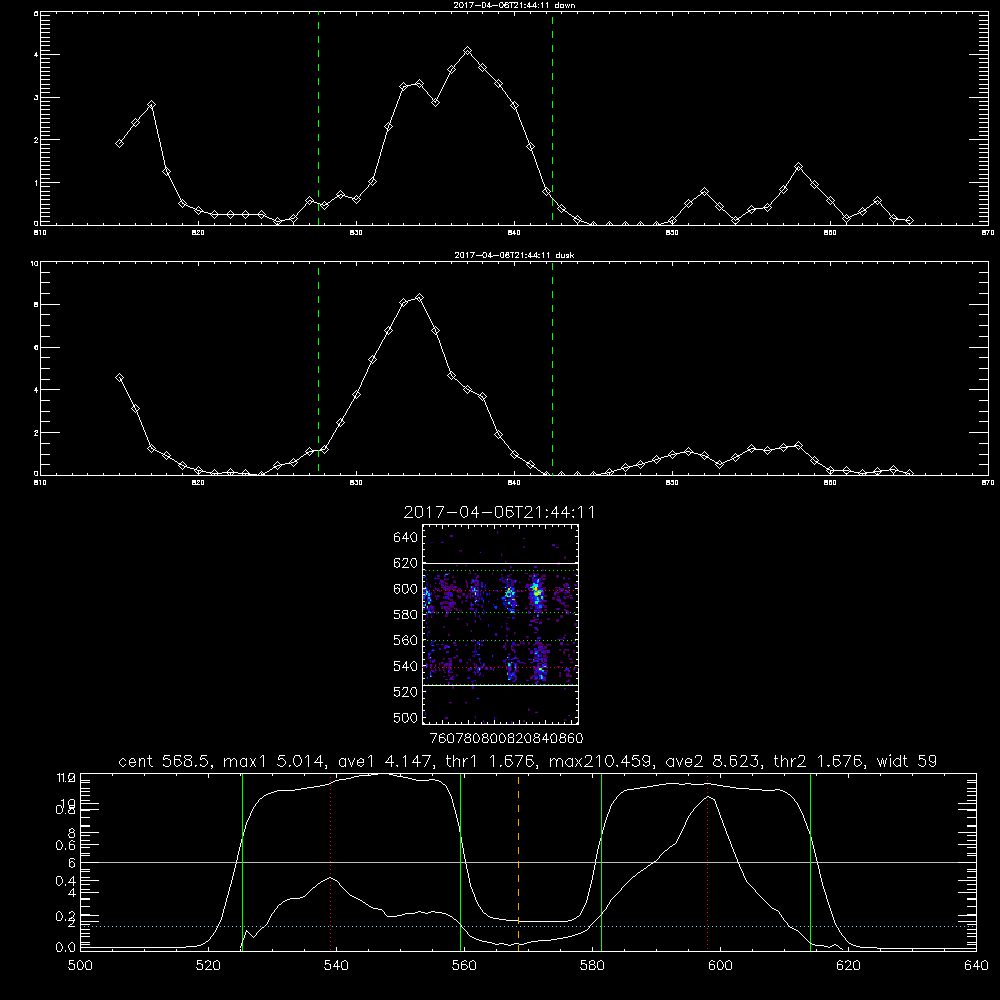Click the left green dashed line in dusk plot
This screenshot has width=1000, height=1000.
[318, 369]
